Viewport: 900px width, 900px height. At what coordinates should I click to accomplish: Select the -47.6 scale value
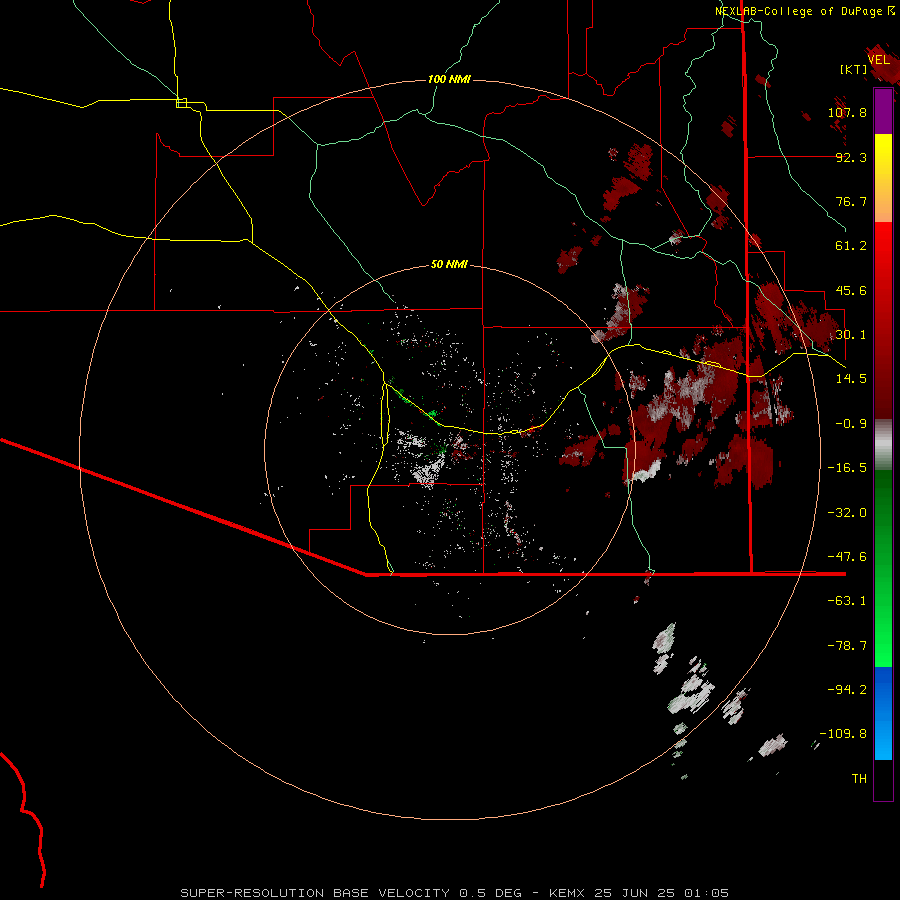tap(847, 557)
